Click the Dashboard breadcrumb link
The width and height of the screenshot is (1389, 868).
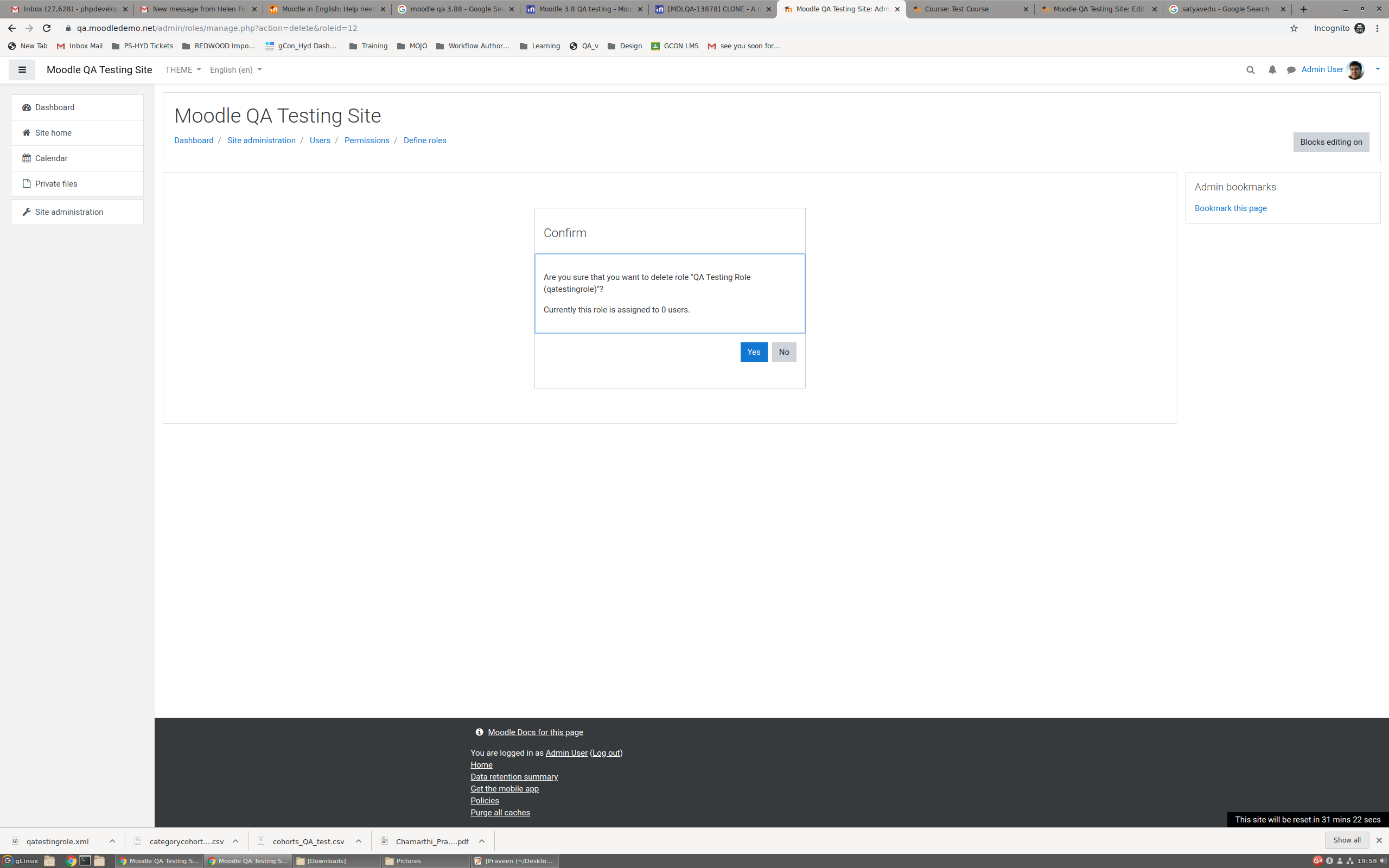pos(193,141)
